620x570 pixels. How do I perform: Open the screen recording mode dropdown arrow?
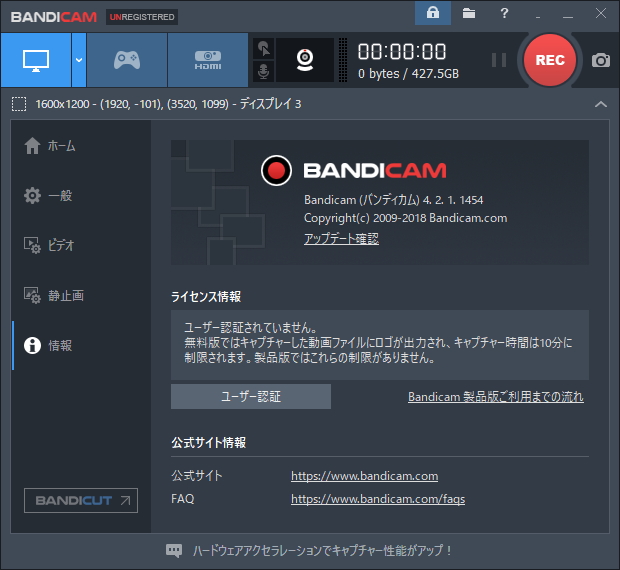(x=79, y=60)
